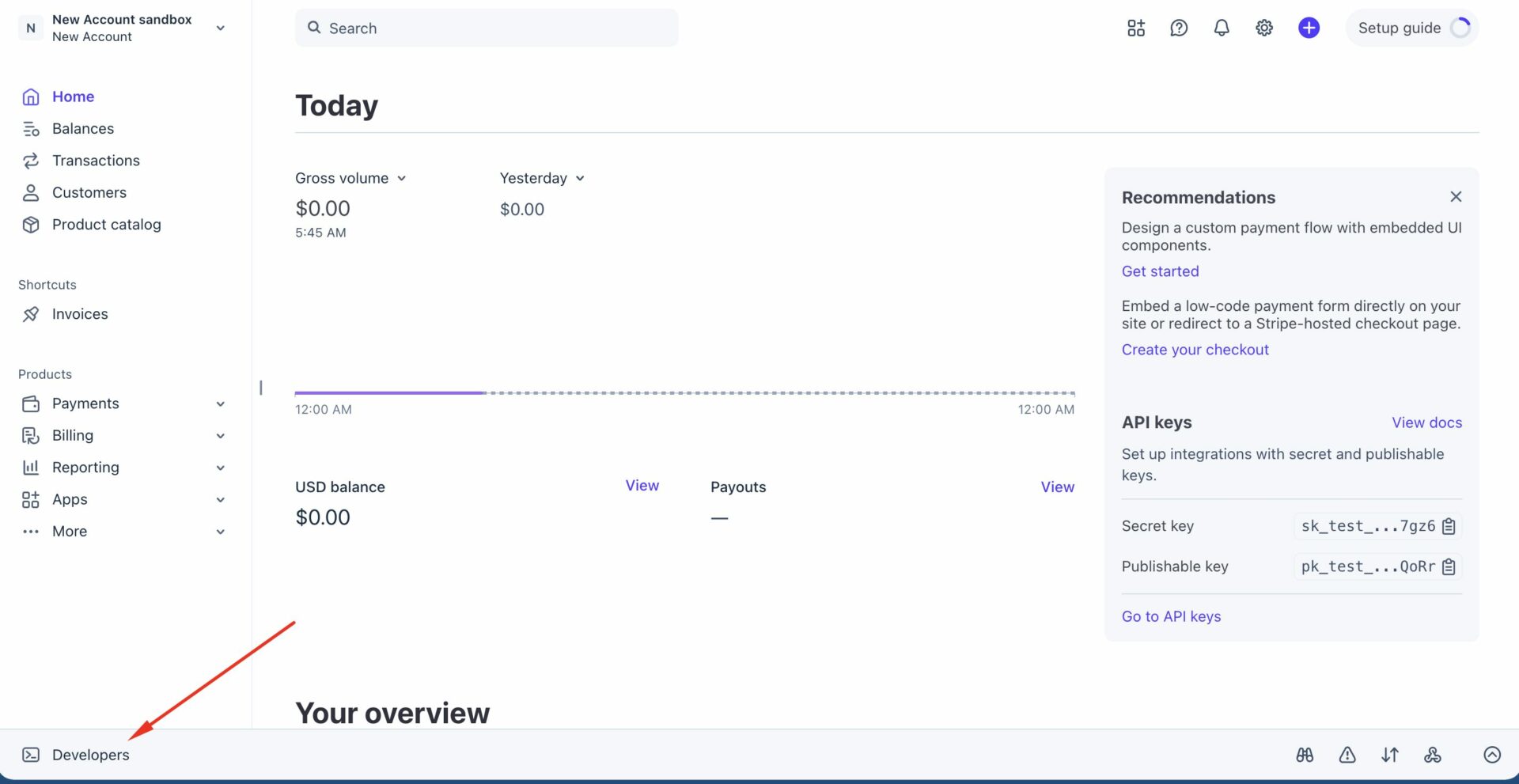Click the Apps grid icon in sidebar
This screenshot has height=784, width=1519.
click(x=31, y=500)
